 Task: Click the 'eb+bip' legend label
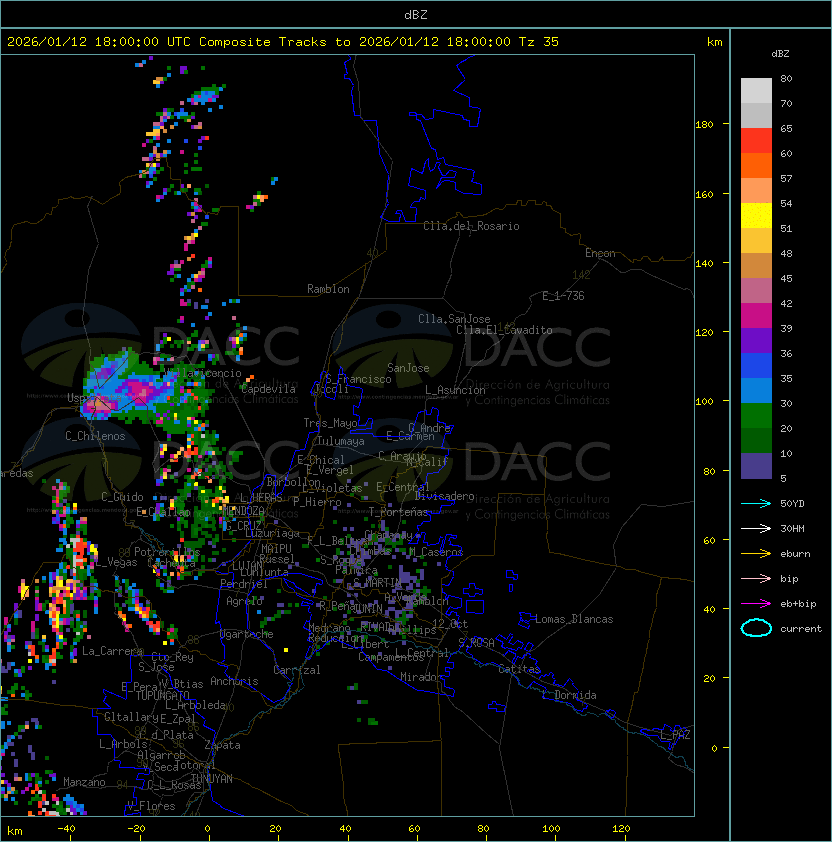point(798,604)
